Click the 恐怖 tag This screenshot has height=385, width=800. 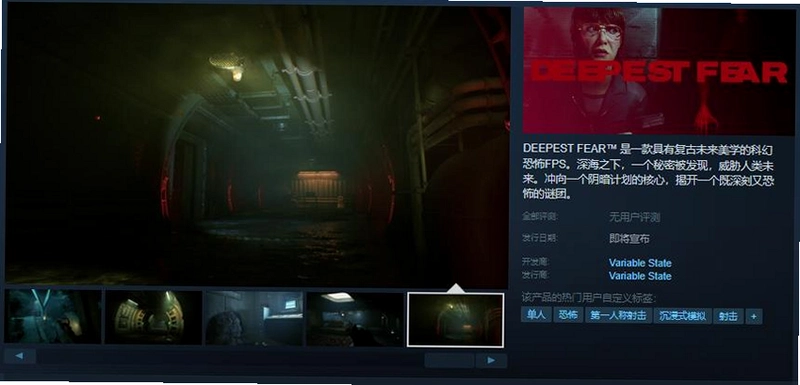[568, 316]
